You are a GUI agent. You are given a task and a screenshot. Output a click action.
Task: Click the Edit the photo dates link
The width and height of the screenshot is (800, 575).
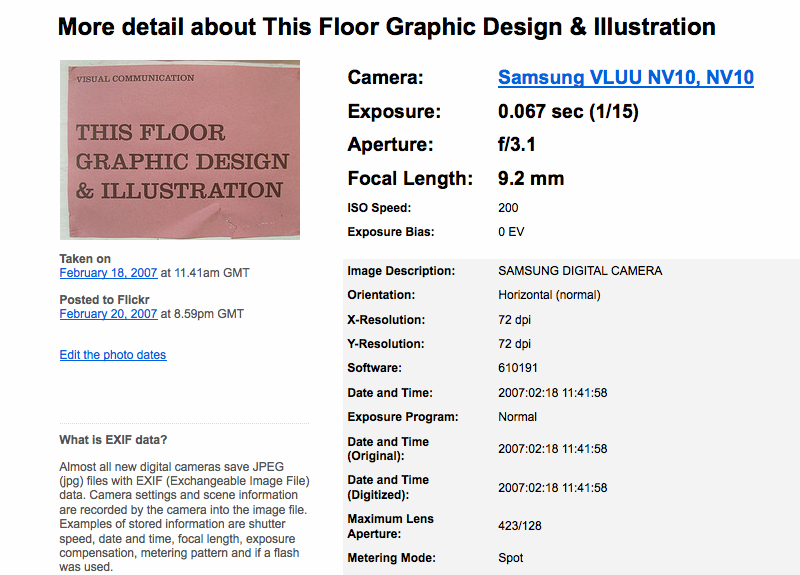(x=113, y=355)
